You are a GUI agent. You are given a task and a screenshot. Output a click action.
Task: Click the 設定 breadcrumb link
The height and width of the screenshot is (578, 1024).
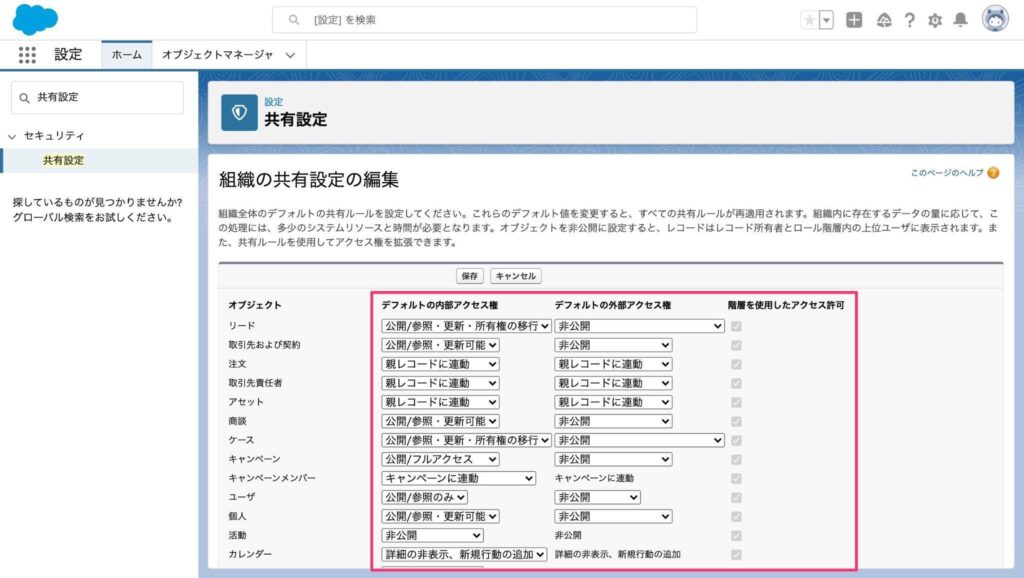tap(274, 102)
